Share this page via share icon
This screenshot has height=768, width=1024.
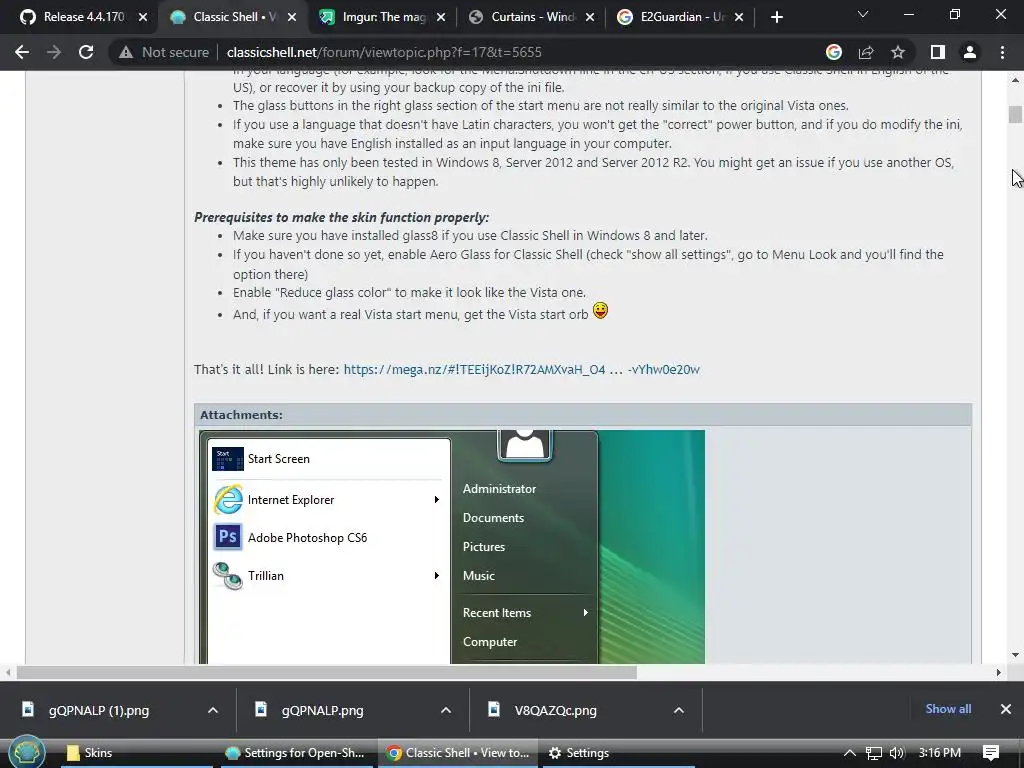tap(866, 52)
